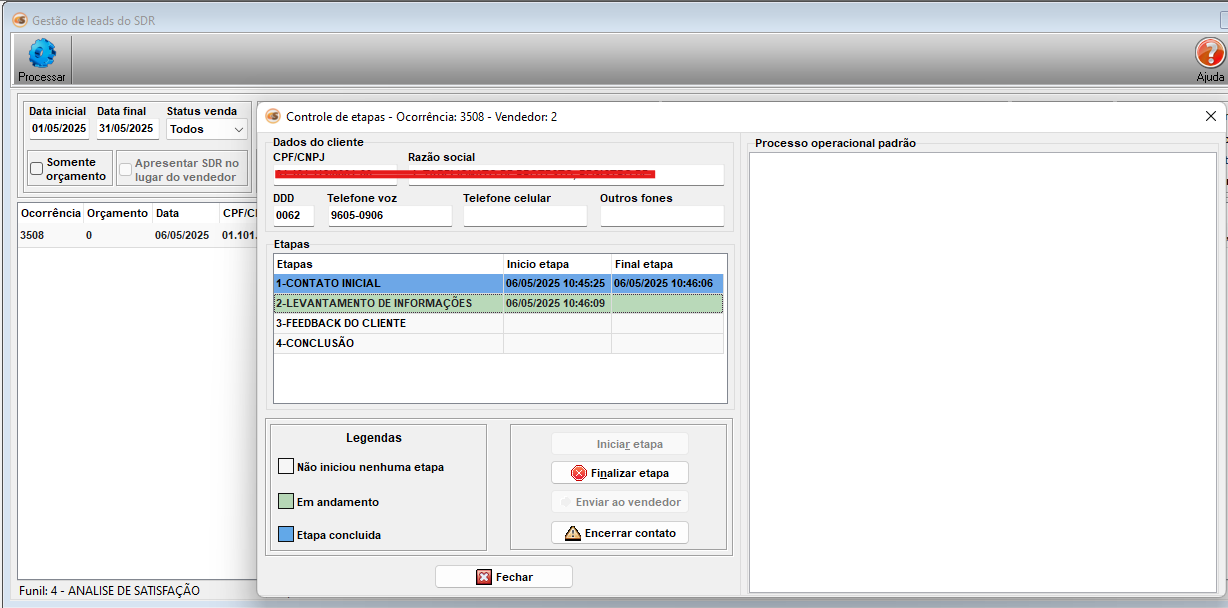Click the green Em andamento legend swatch
1228x608 pixels.
(x=286, y=501)
